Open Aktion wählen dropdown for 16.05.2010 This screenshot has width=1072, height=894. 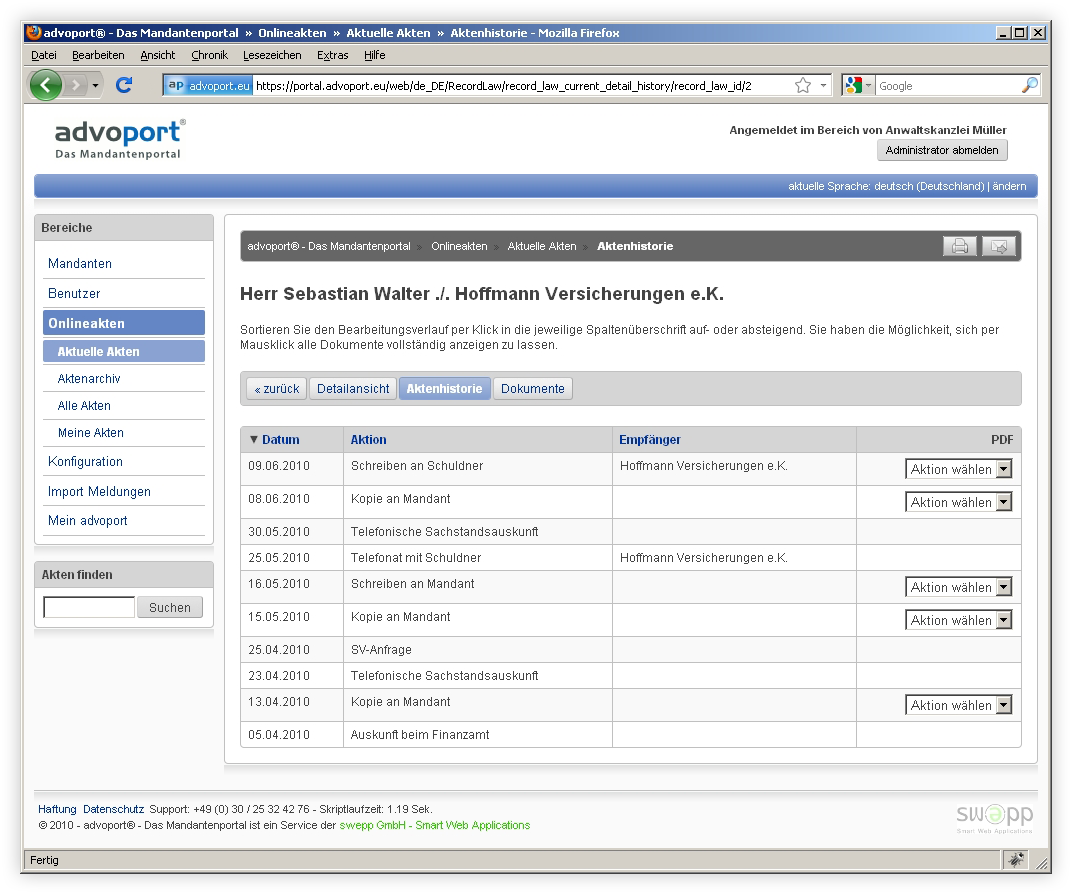(x=959, y=587)
